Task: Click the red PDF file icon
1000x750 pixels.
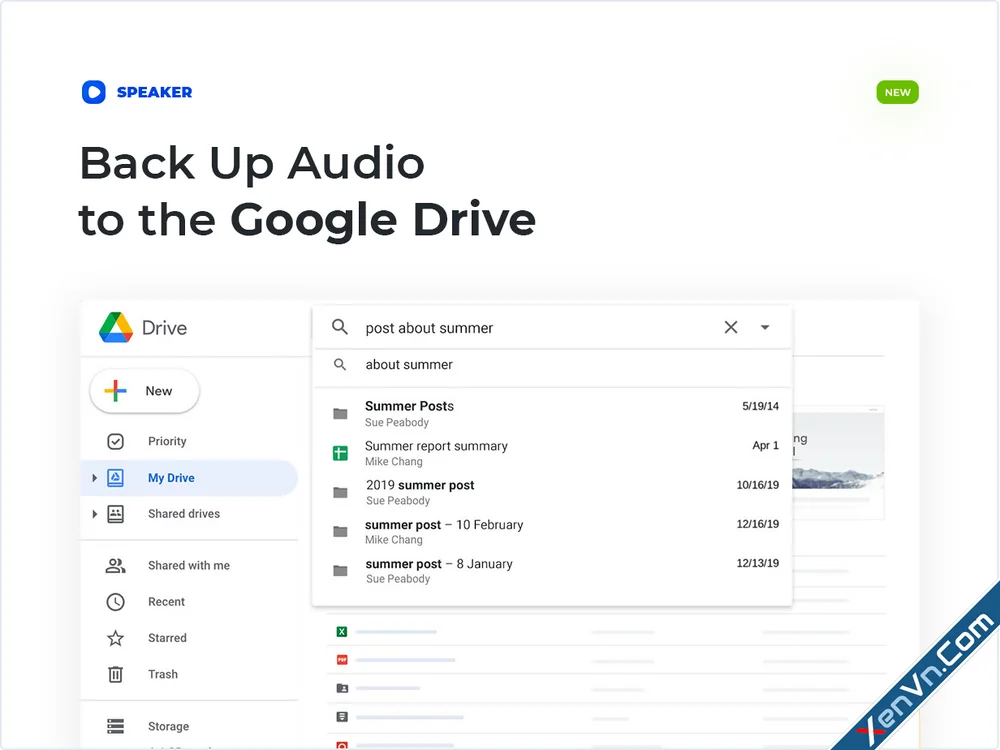Action: click(342, 659)
